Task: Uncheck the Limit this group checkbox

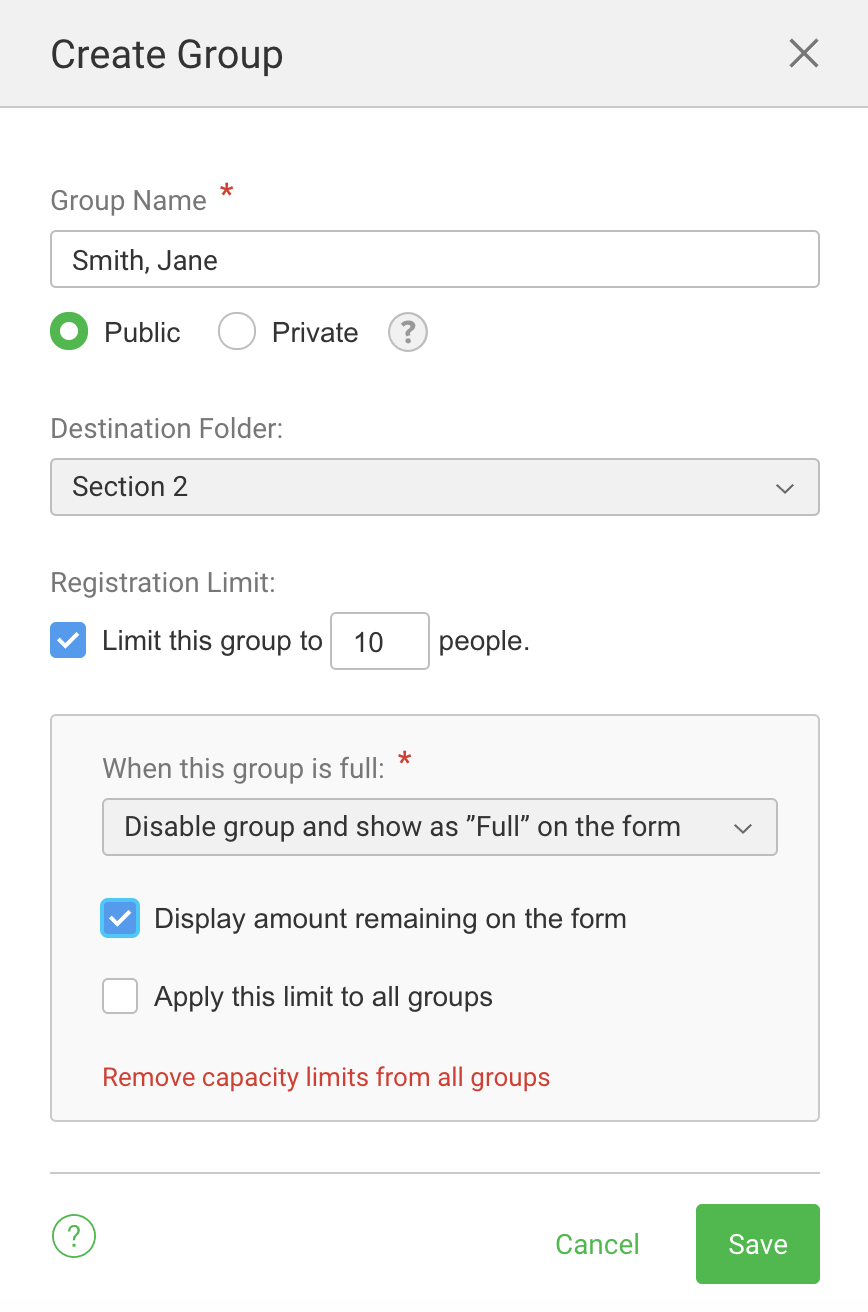Action: pyautogui.click(x=68, y=641)
